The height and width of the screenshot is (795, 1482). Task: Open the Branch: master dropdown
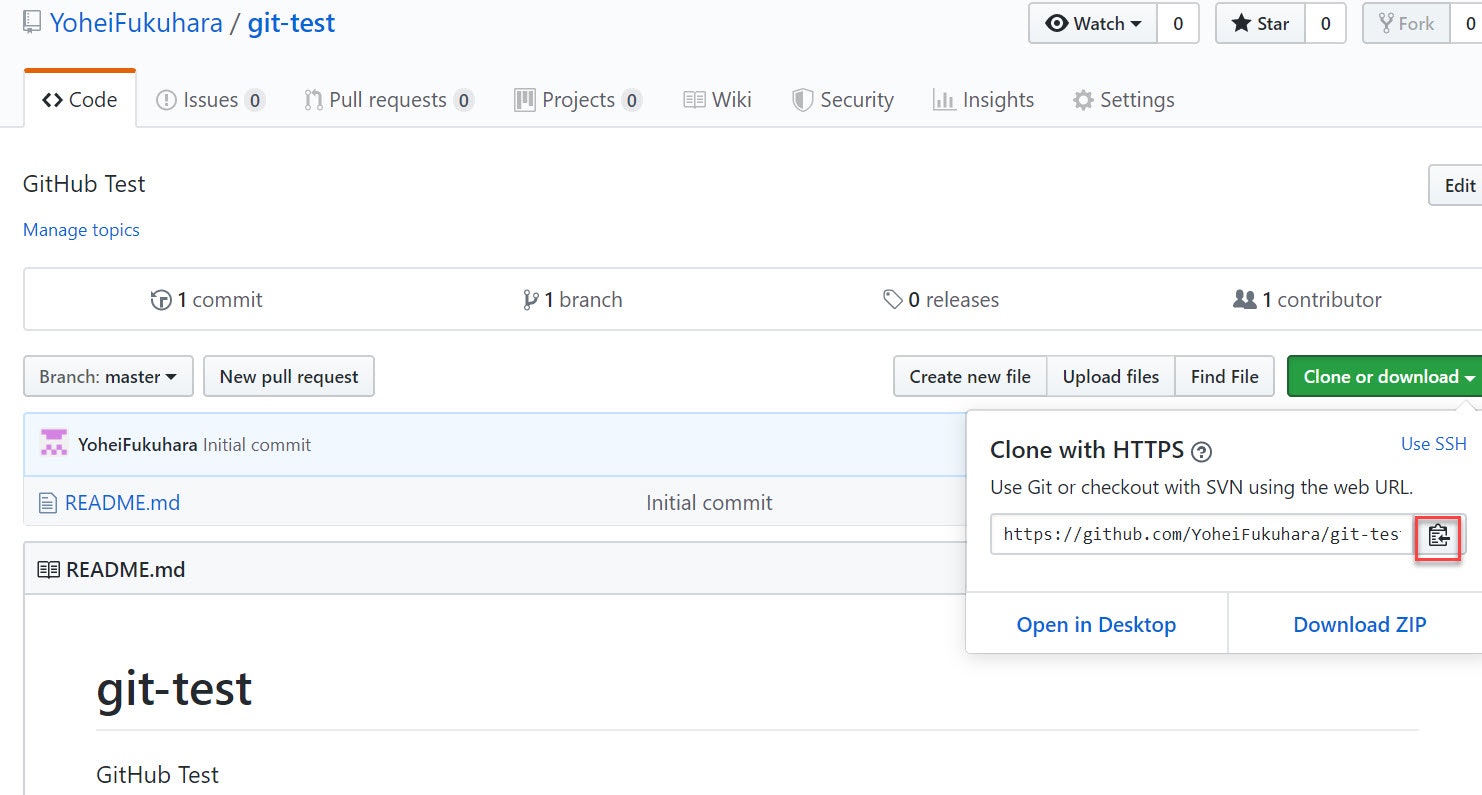pos(107,376)
